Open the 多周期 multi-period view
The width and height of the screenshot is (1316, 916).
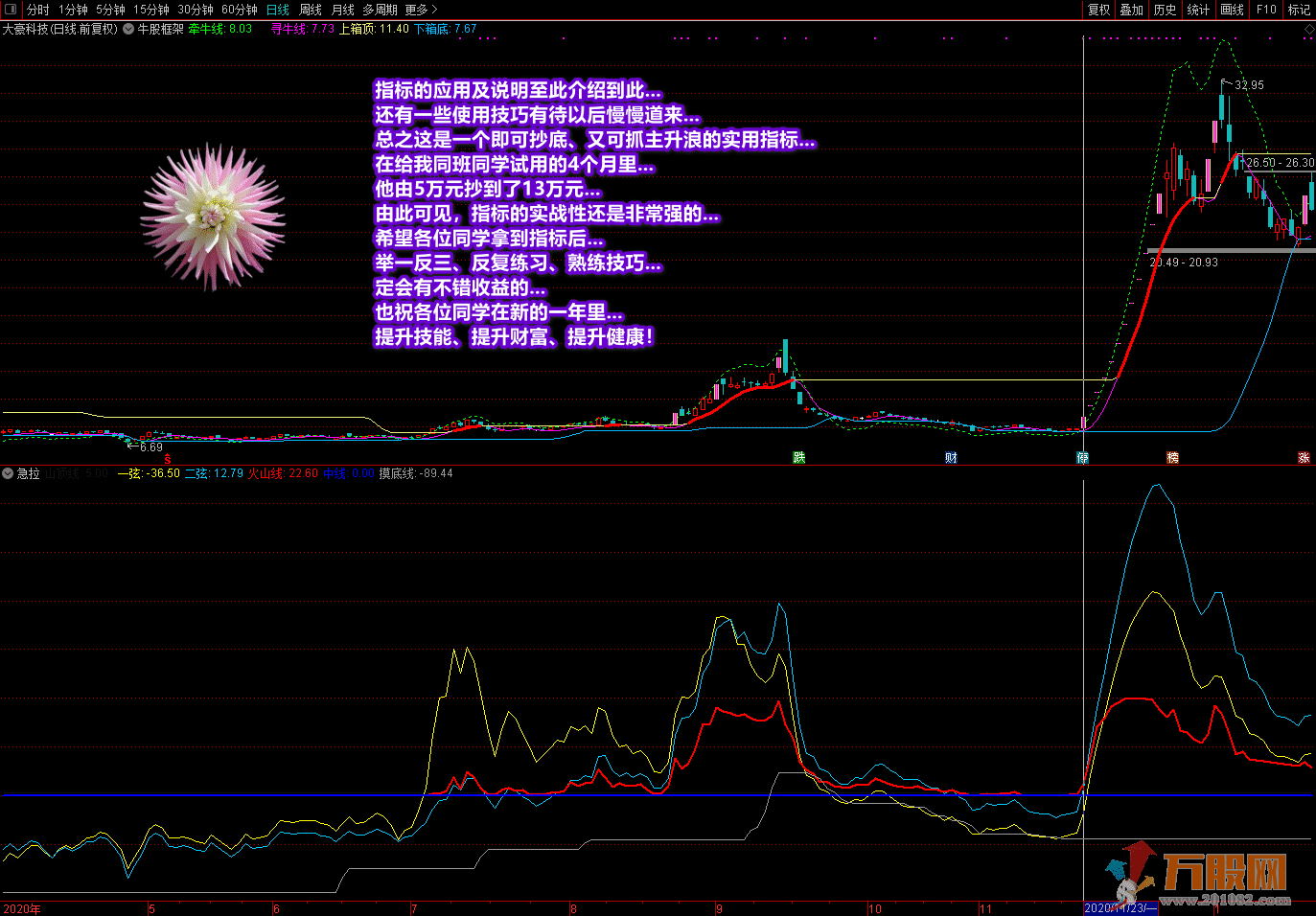380,10
